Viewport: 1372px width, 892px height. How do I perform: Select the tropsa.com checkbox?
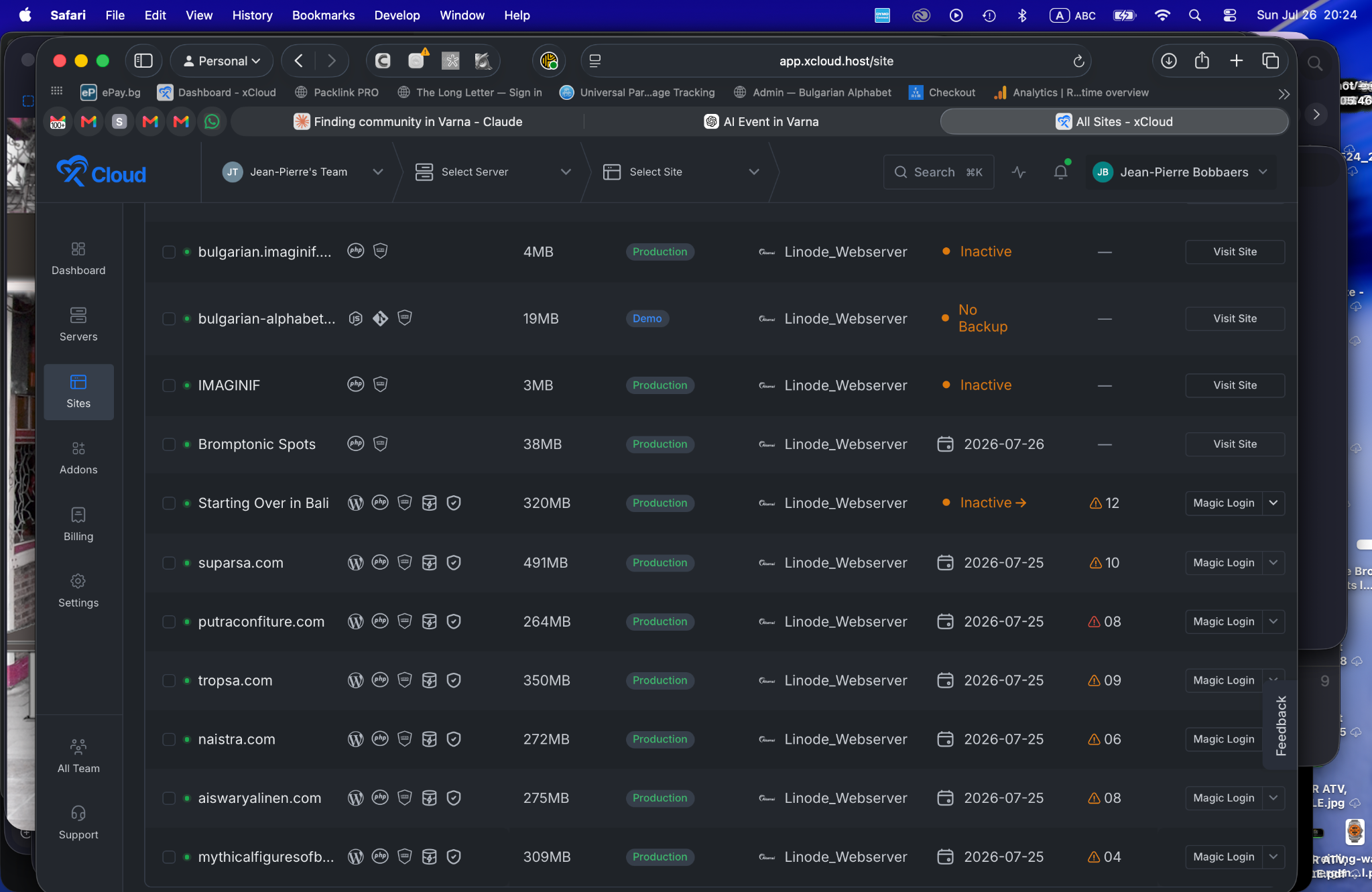point(169,680)
